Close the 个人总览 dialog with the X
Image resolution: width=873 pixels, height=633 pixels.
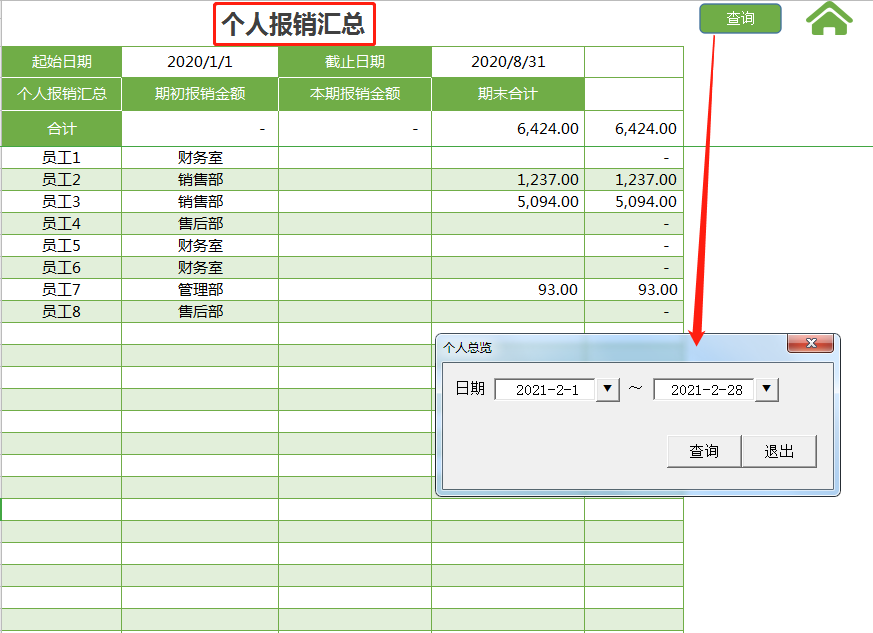tap(812, 344)
